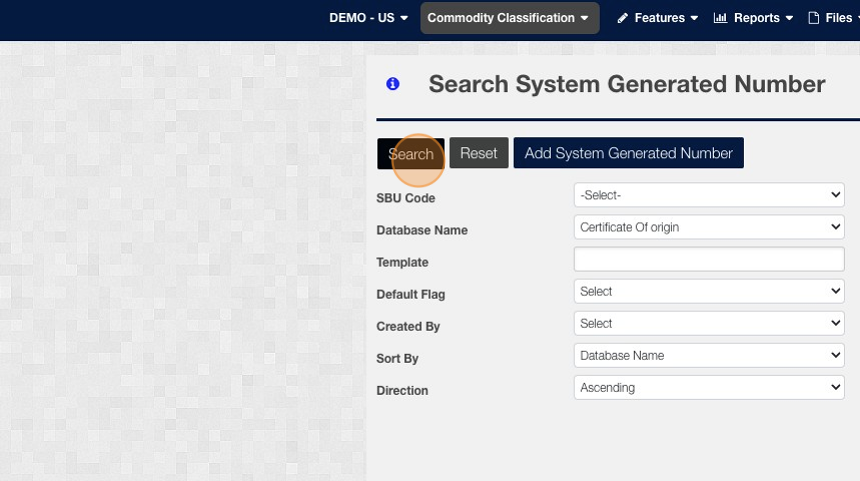This screenshot has height=481, width=860.
Task: Click the Database Name label
Action: pos(422,230)
